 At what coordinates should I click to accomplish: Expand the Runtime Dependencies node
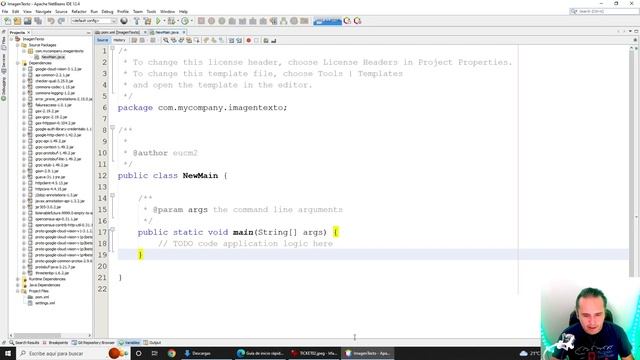(x=18, y=279)
